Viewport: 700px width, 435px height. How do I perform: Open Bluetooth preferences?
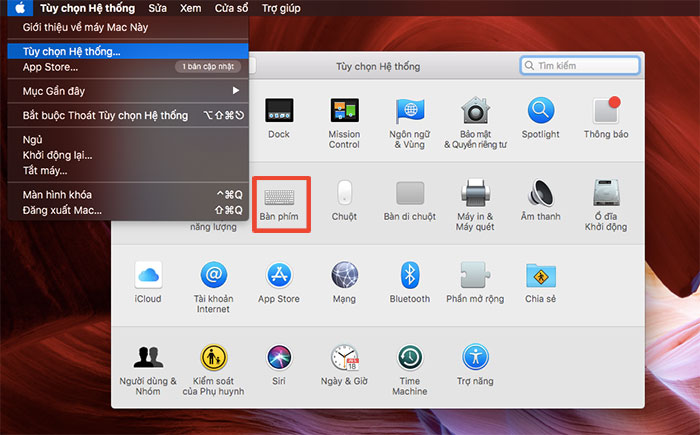click(410, 282)
